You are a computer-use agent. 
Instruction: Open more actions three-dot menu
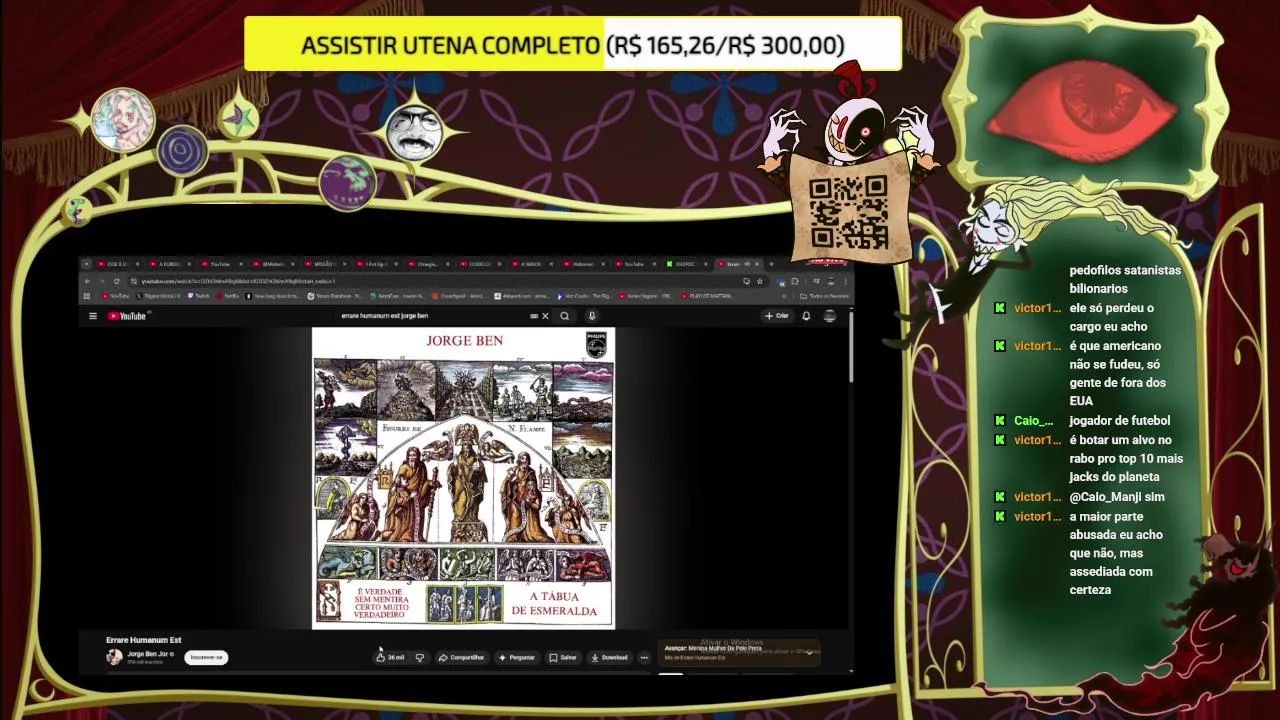pos(644,657)
